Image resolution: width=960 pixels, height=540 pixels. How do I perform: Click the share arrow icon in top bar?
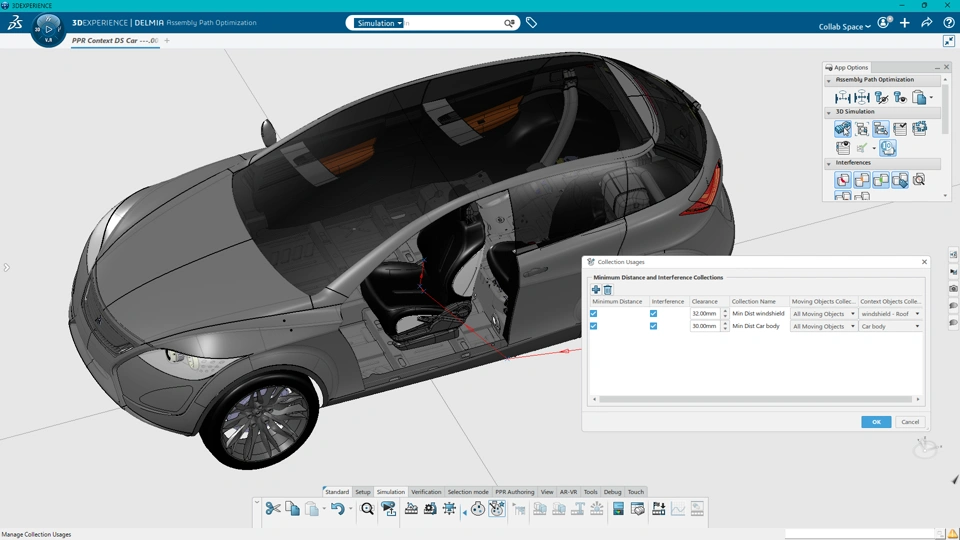[x=926, y=23]
